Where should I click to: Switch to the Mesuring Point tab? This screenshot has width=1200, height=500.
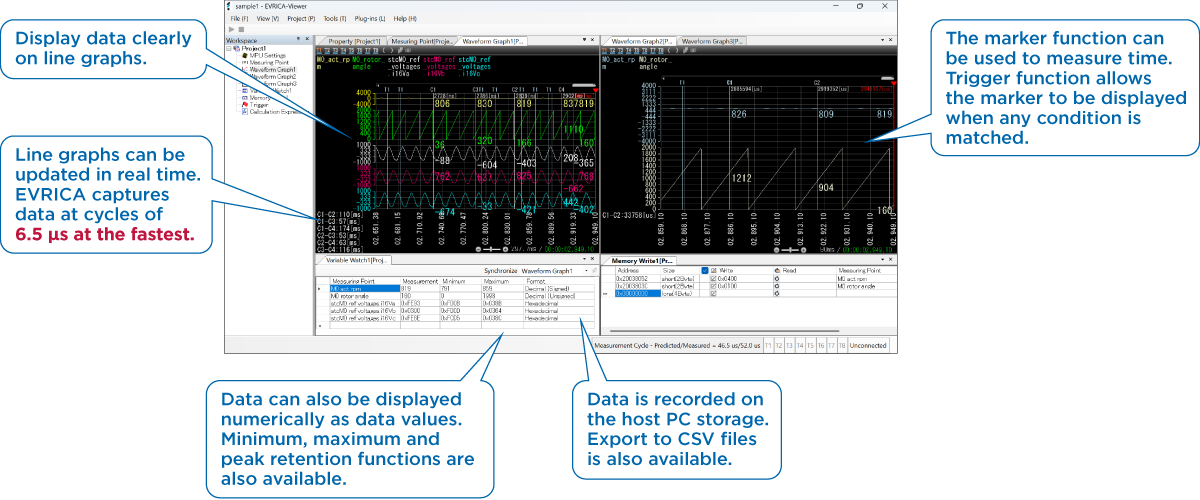[422, 41]
